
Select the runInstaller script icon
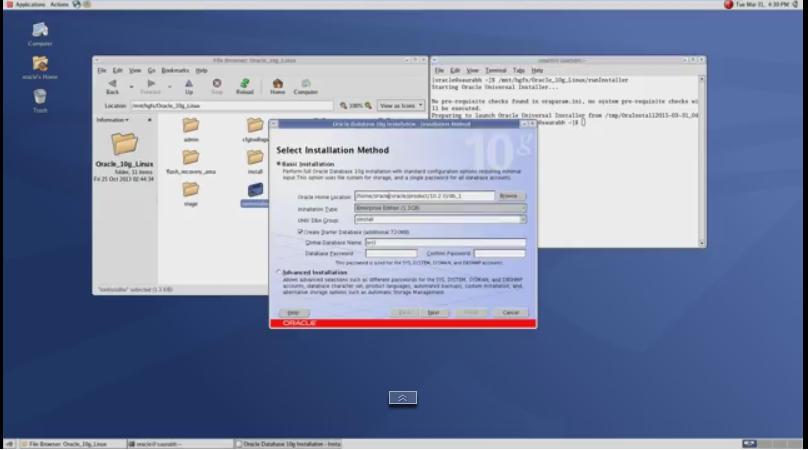255,190
